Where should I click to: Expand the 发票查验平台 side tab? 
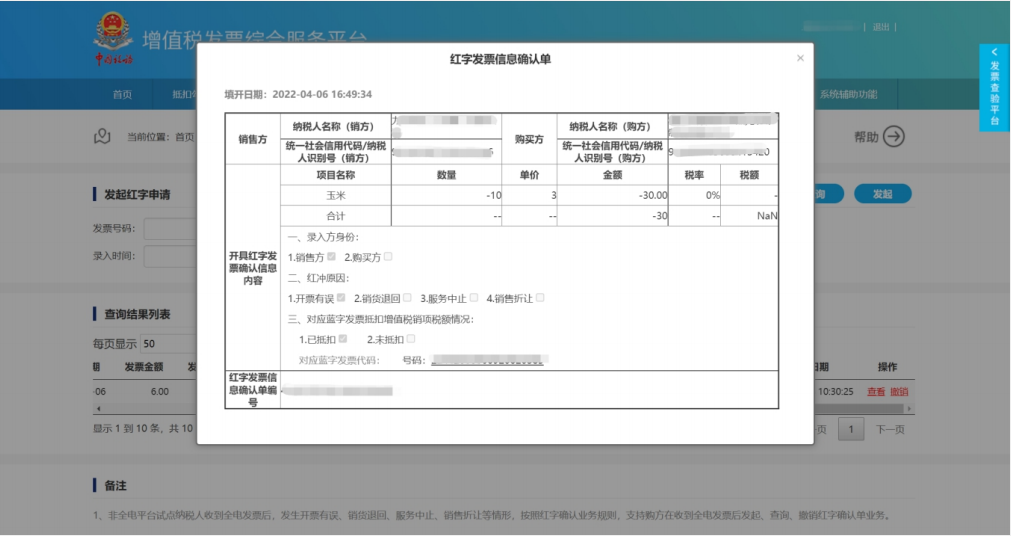994,87
